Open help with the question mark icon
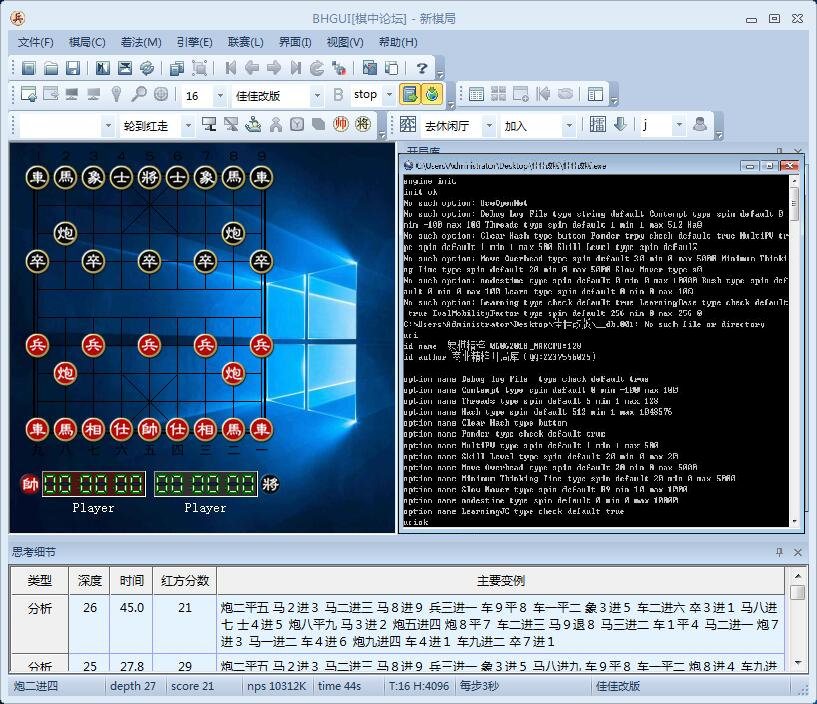This screenshot has height=704, width=817. [x=422, y=68]
